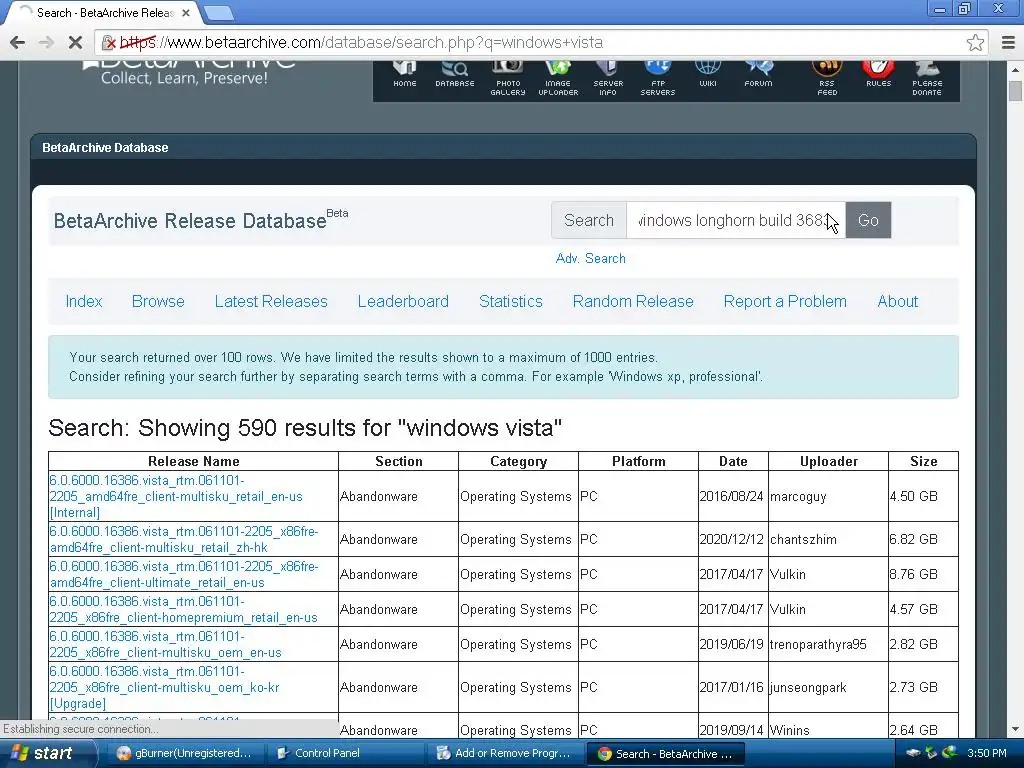Switch to Add or Remove Programs taskbar item

(x=505, y=753)
